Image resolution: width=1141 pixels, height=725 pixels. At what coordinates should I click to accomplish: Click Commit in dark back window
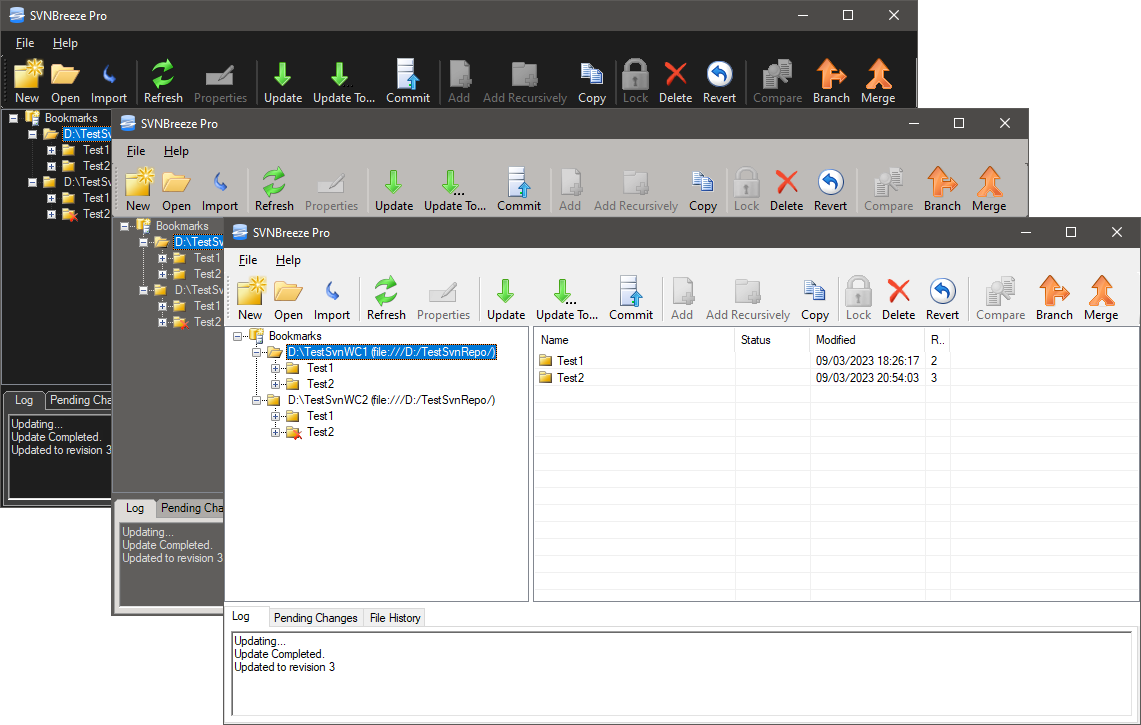[408, 82]
